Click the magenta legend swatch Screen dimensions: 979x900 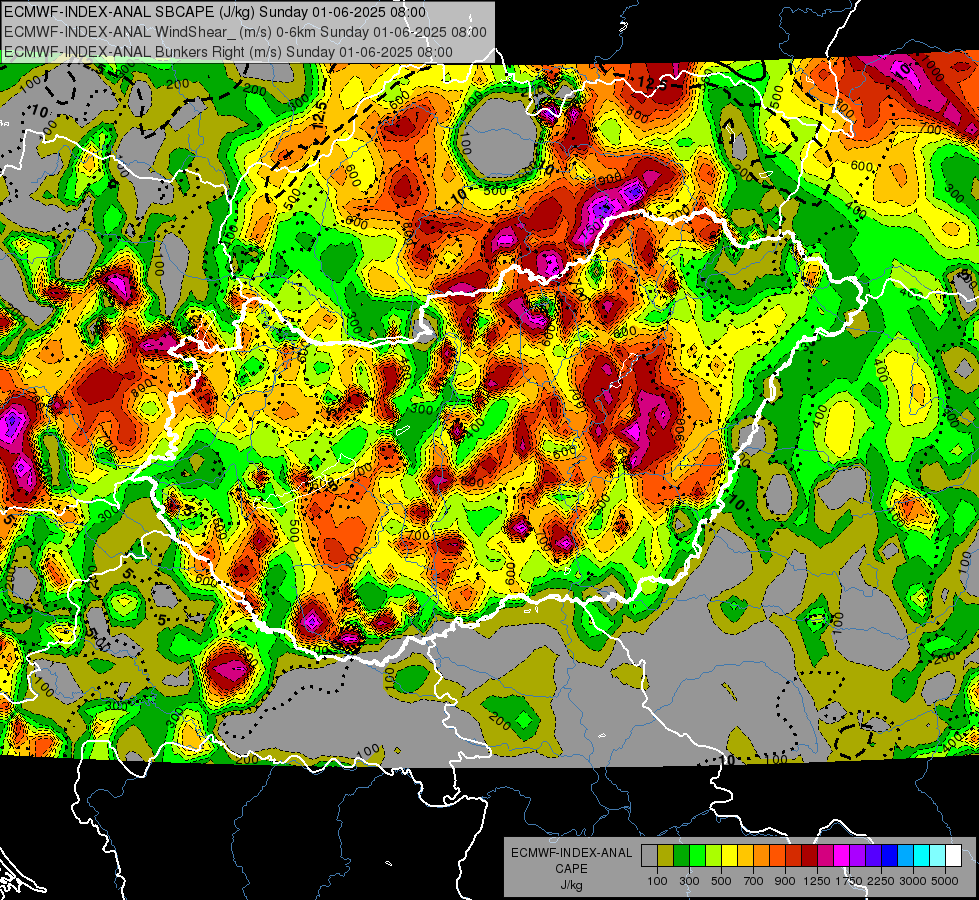[x=842, y=855]
